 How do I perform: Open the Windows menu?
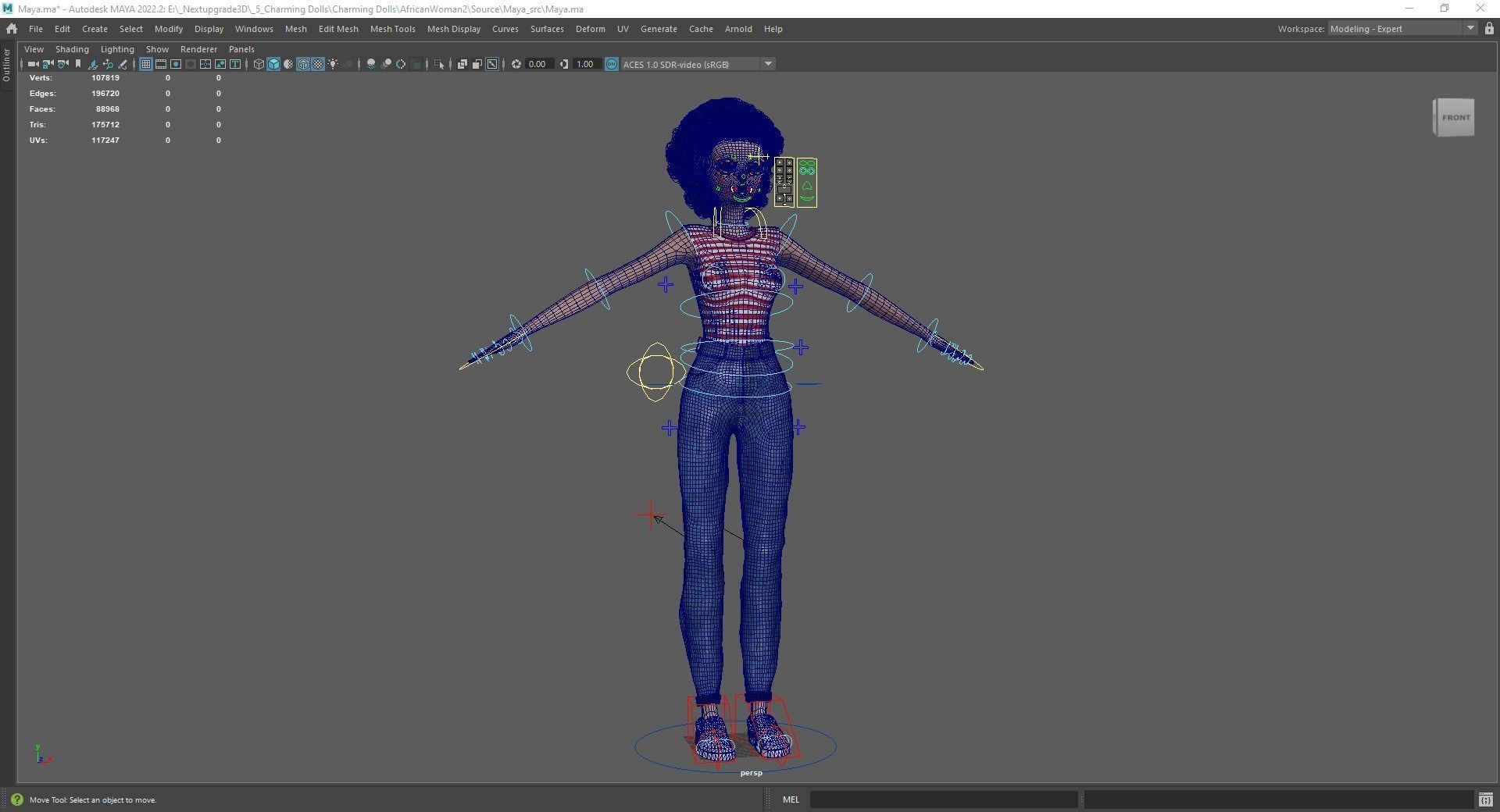coord(254,29)
